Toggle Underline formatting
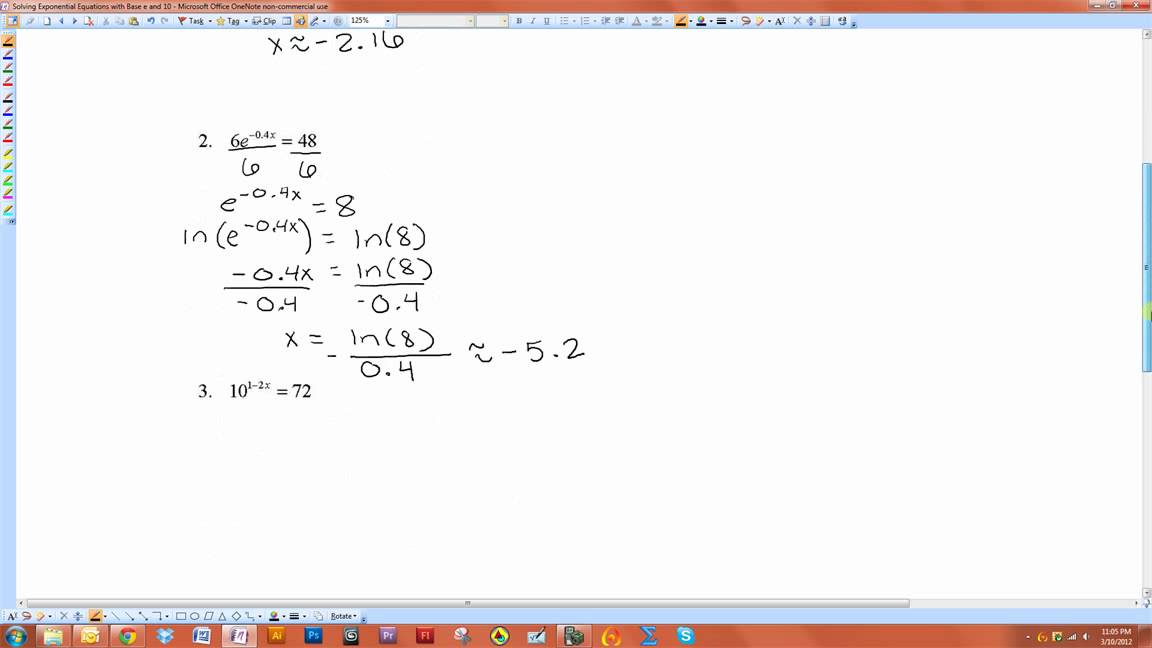The height and width of the screenshot is (648, 1152). 547,21
